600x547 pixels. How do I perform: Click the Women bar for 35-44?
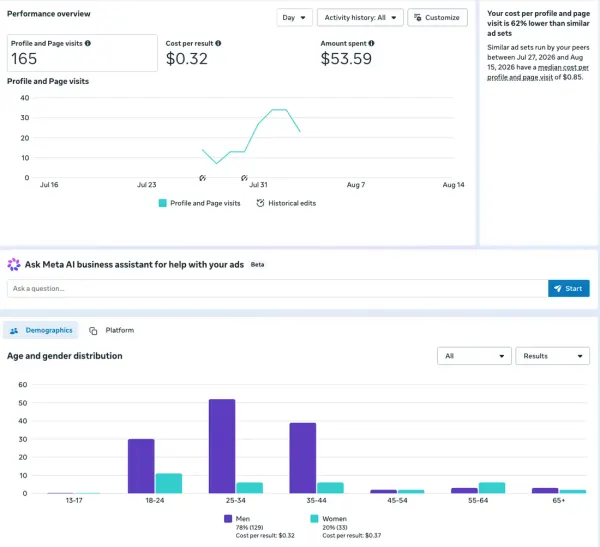pos(330,488)
